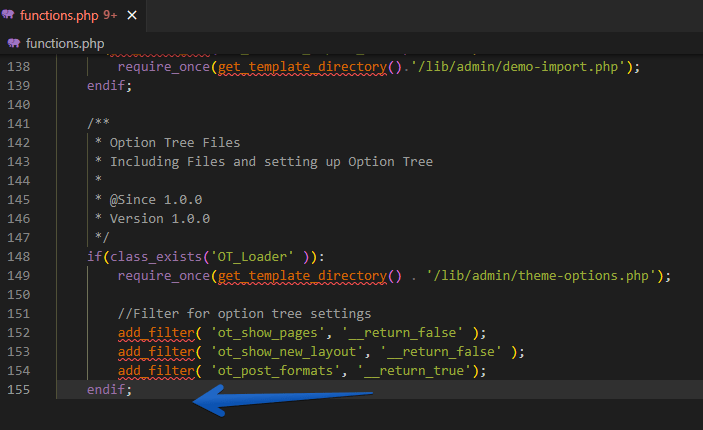Screen dimensions: 703x430
Task: Place cursor on 'OT_Loader' string
Action: tap(248, 256)
